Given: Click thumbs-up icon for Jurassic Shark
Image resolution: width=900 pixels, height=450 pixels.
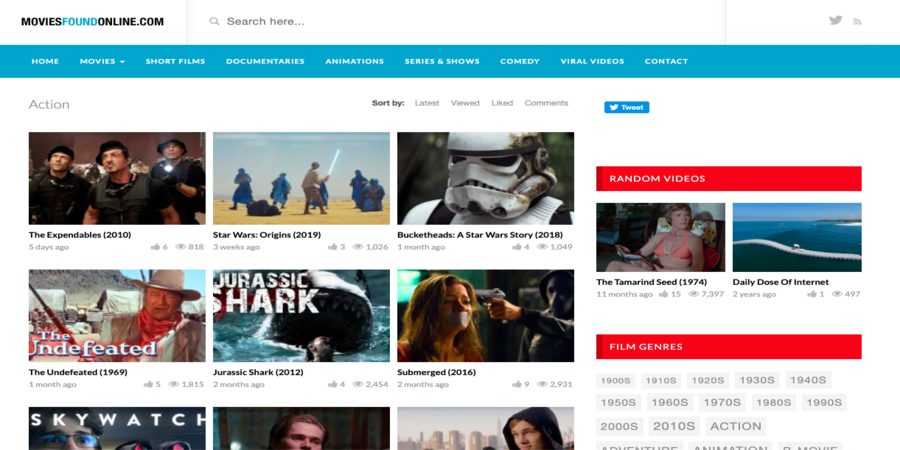Looking at the screenshot, I should (332, 384).
